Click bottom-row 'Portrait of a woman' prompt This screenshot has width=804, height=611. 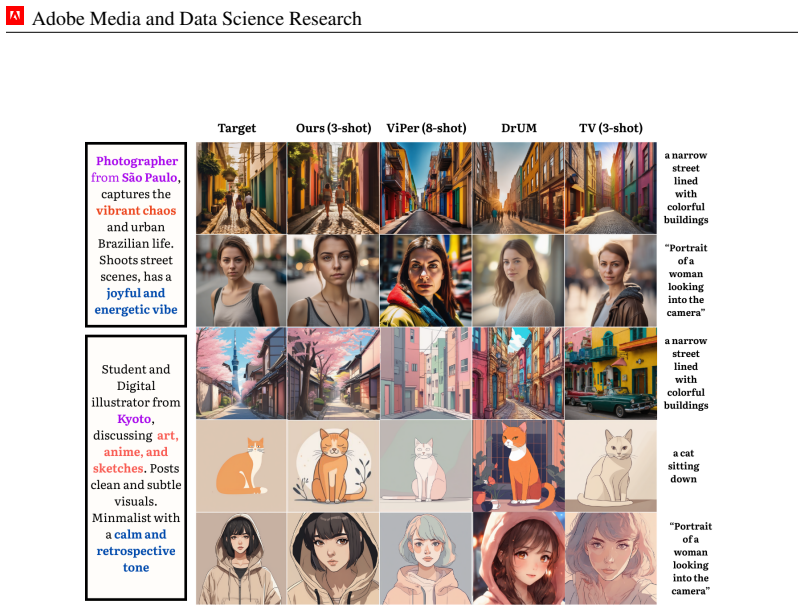pos(691,559)
